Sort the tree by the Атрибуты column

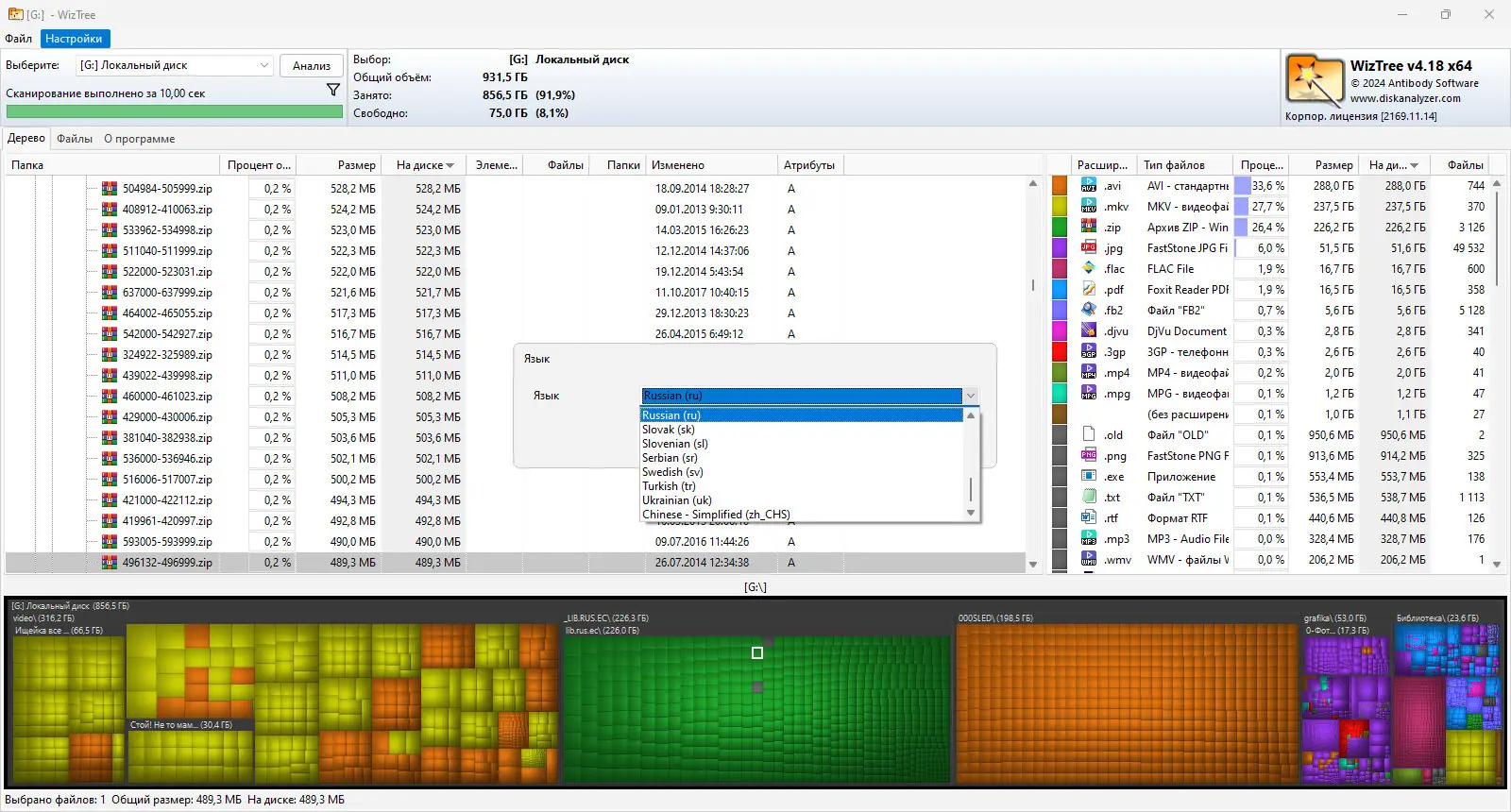click(810, 165)
